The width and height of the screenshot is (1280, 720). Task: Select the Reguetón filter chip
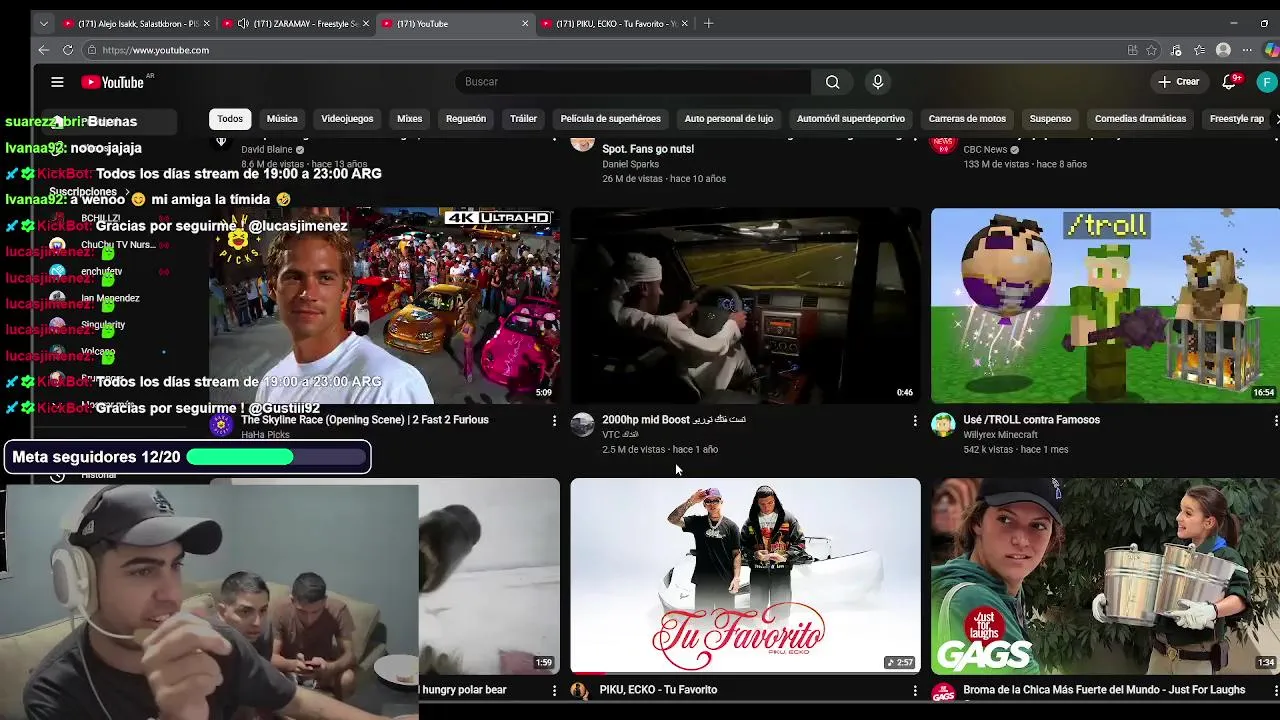pyautogui.click(x=466, y=119)
